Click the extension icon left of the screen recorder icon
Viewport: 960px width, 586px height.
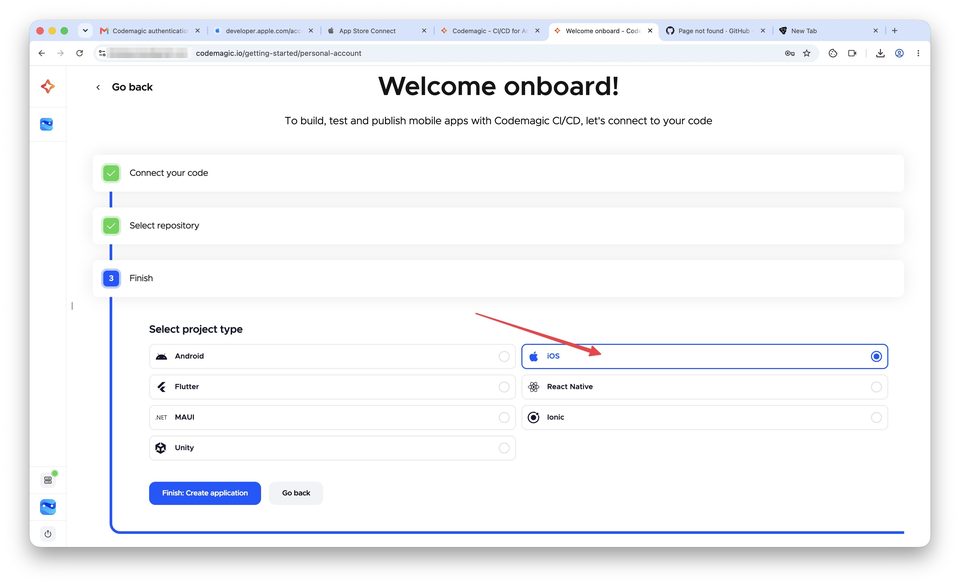click(x=833, y=53)
